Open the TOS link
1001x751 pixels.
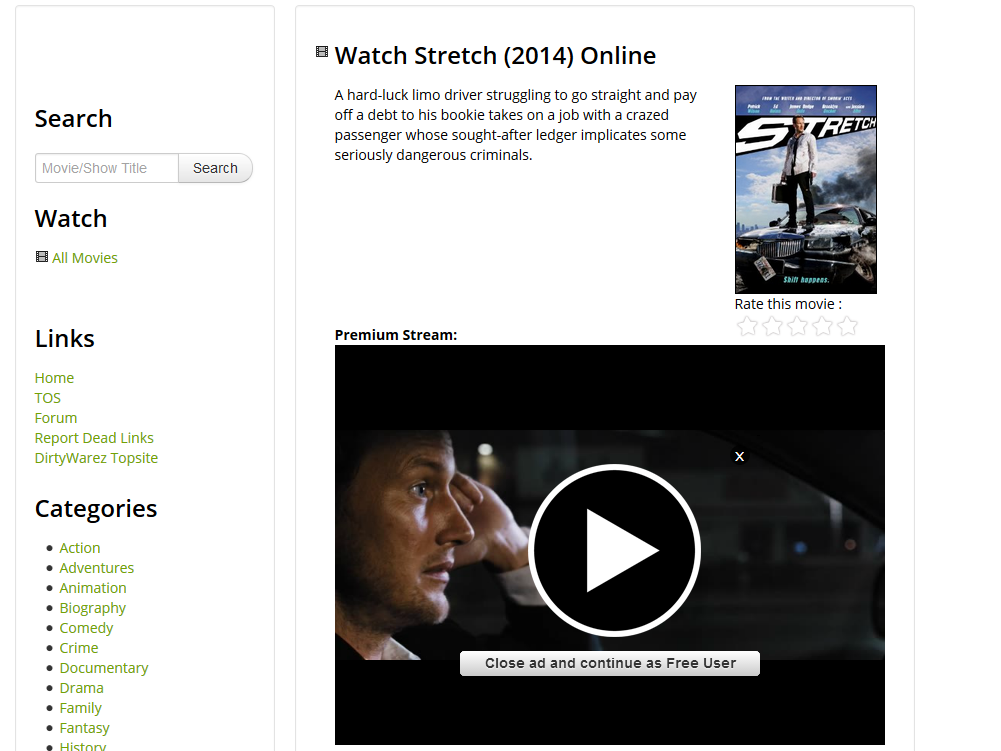47,398
